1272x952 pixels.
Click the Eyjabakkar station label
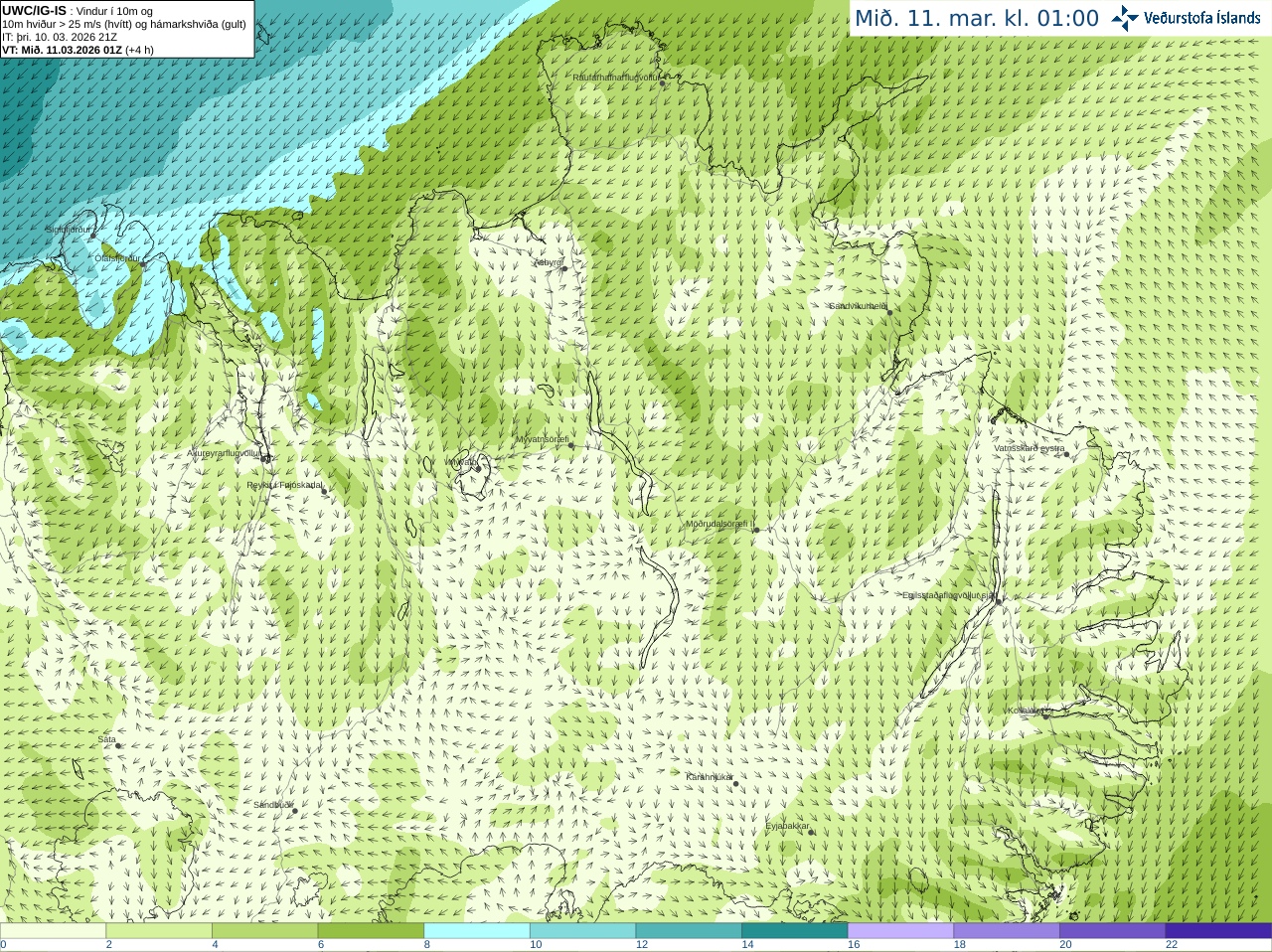(x=788, y=826)
